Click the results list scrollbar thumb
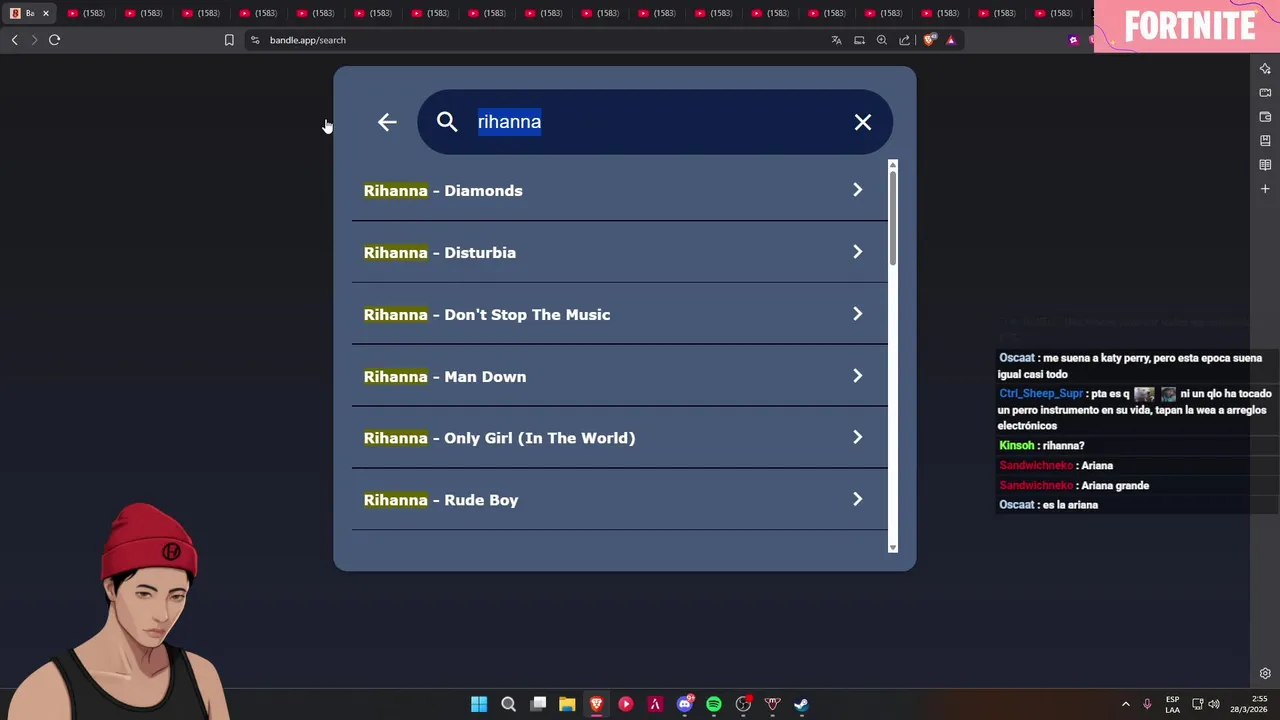The height and width of the screenshot is (720, 1280). [x=893, y=218]
